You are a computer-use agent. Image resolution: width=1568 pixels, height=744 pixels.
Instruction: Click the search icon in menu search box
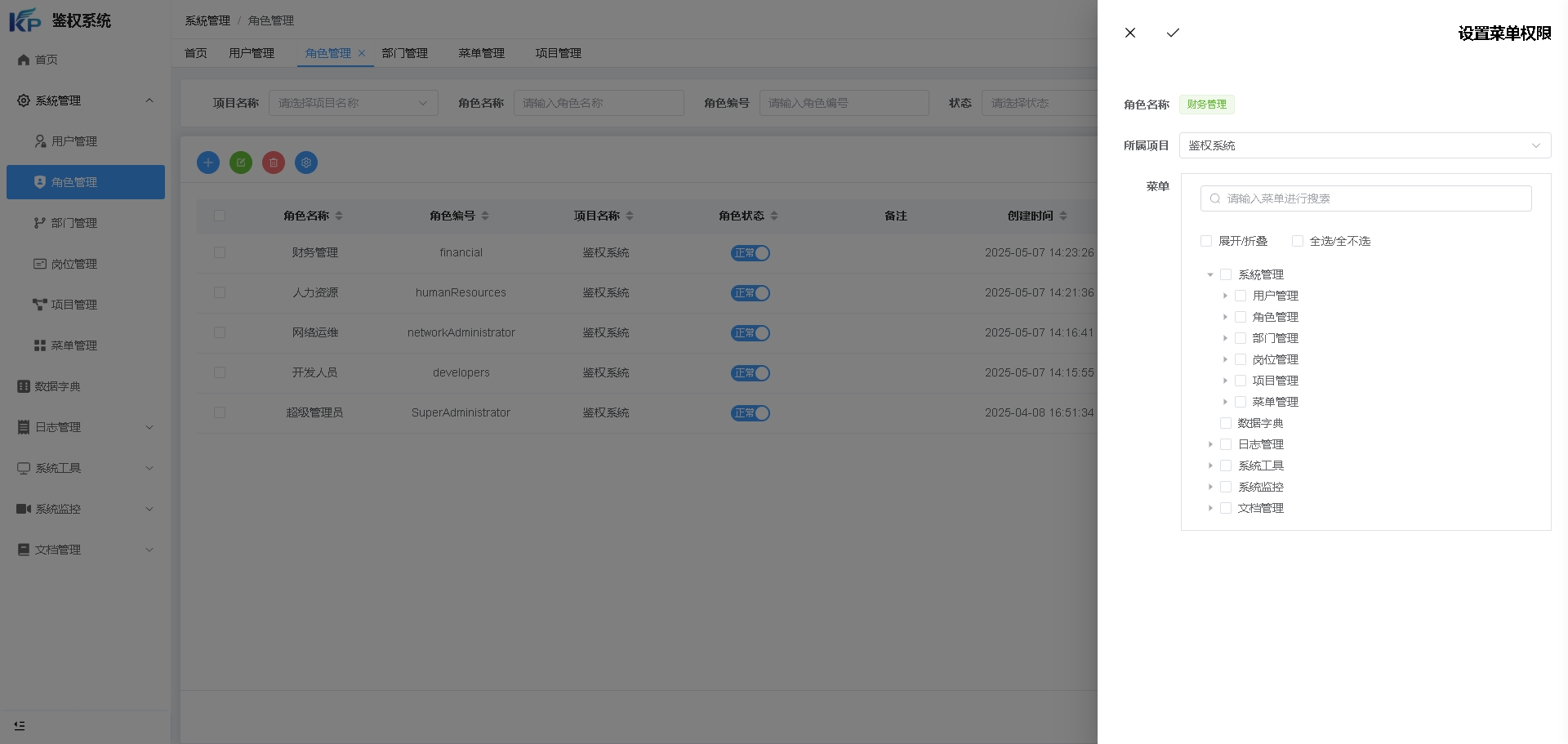(x=1215, y=198)
